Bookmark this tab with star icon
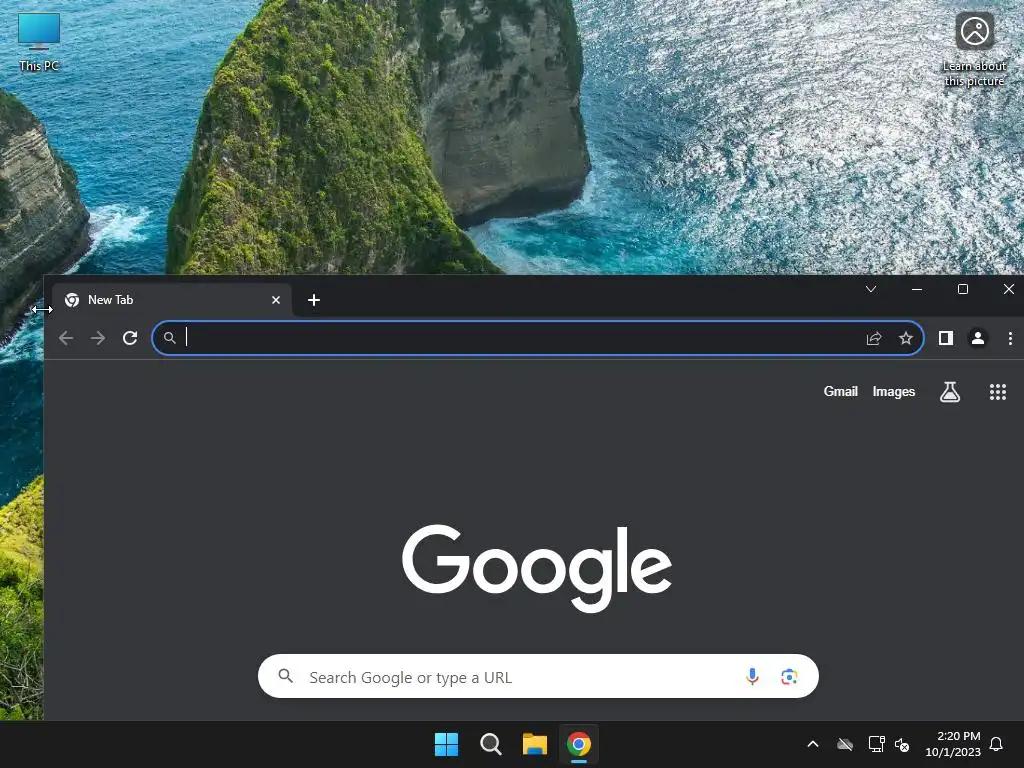Screen dimensions: 1024x768 (905, 338)
